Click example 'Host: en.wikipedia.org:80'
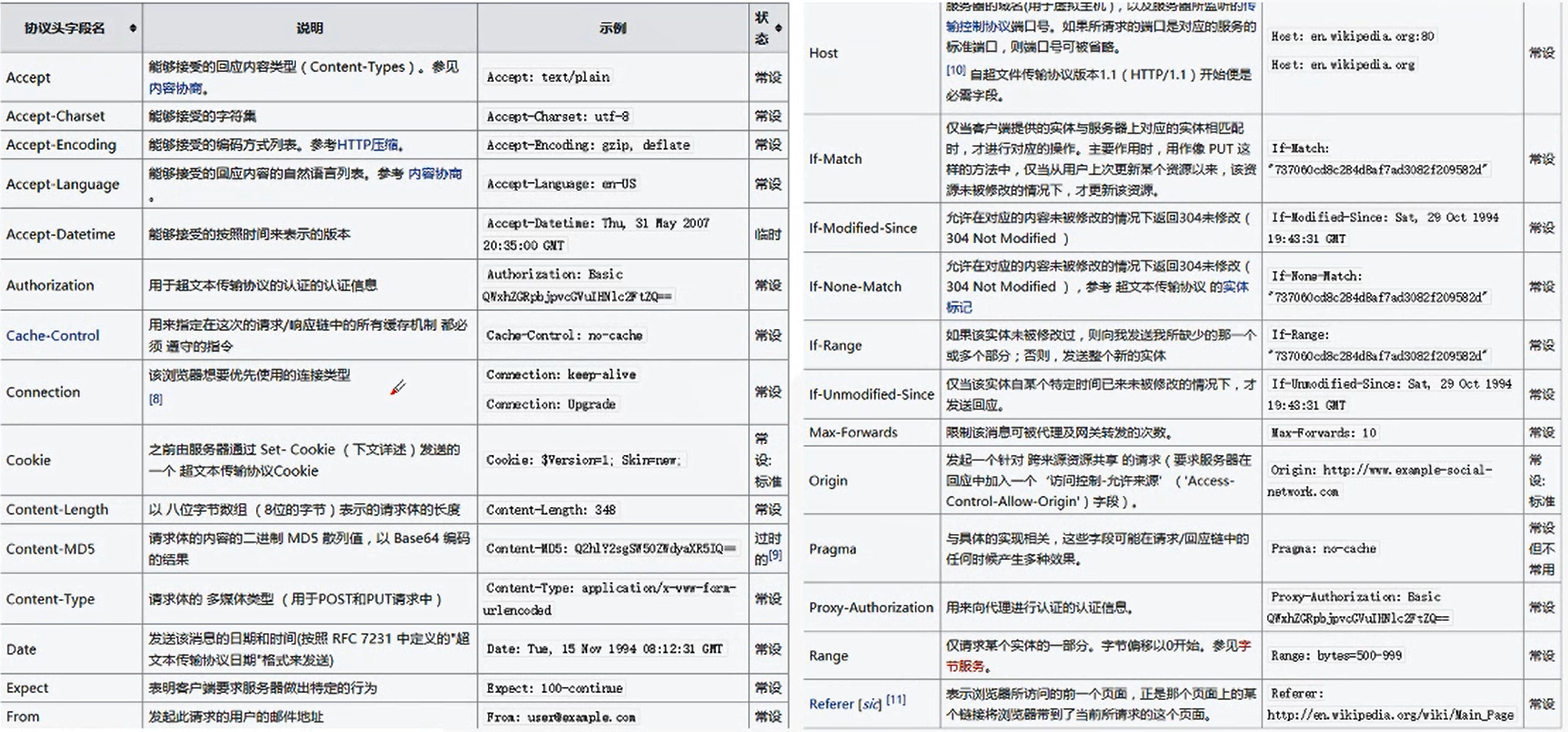 pos(1352,36)
